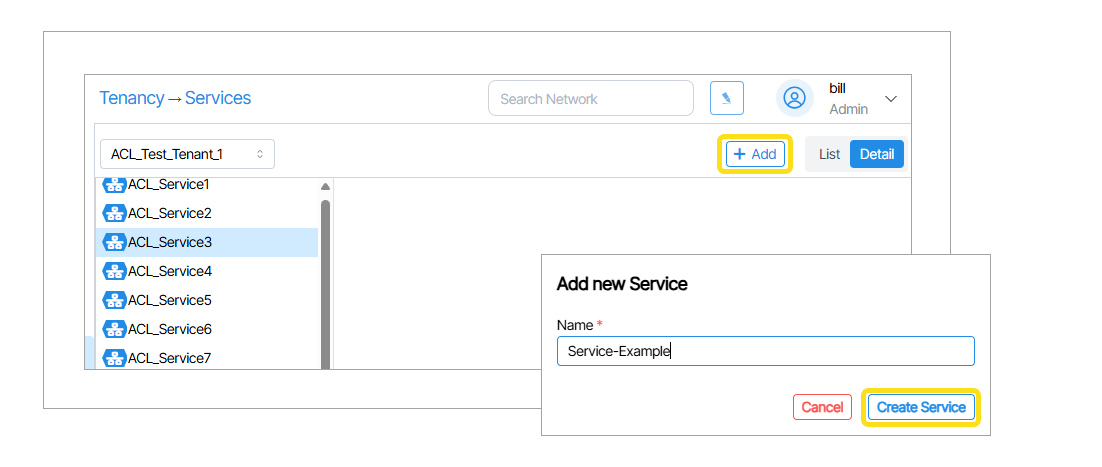
Task: Select ACL_Service3 in the list
Action: (x=170, y=242)
